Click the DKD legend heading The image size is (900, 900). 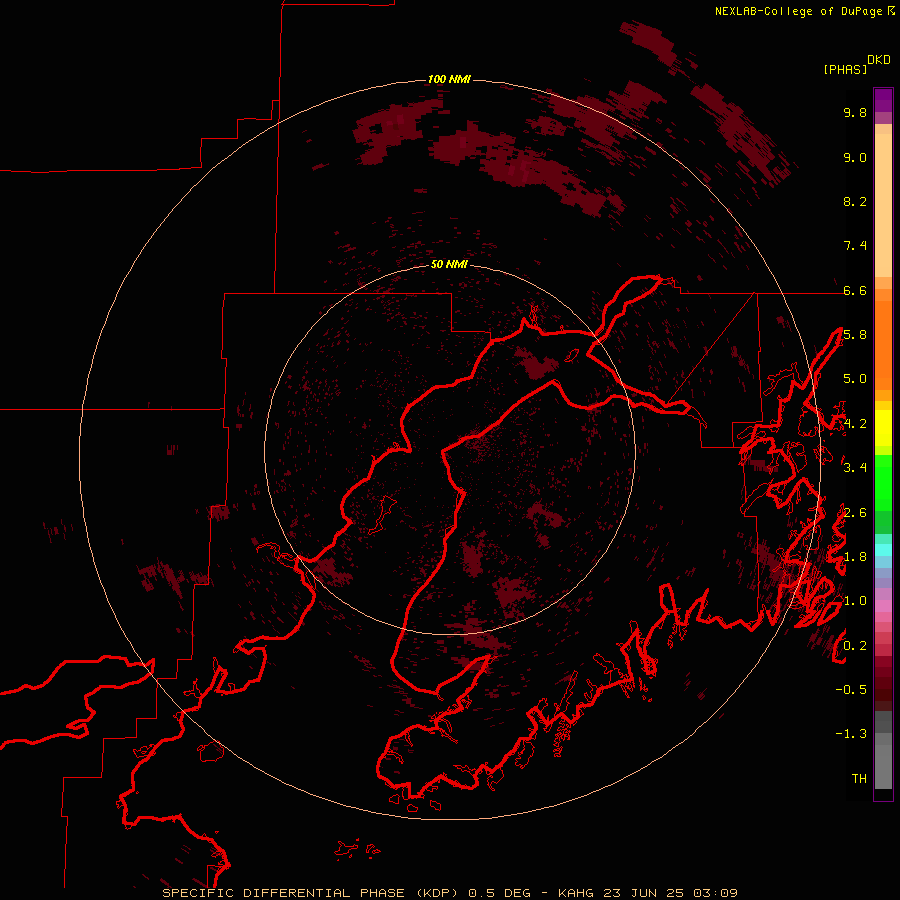879,60
